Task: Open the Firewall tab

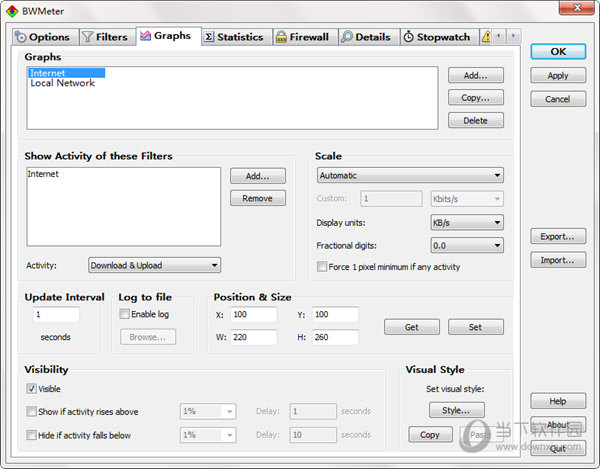Action: tap(305, 37)
